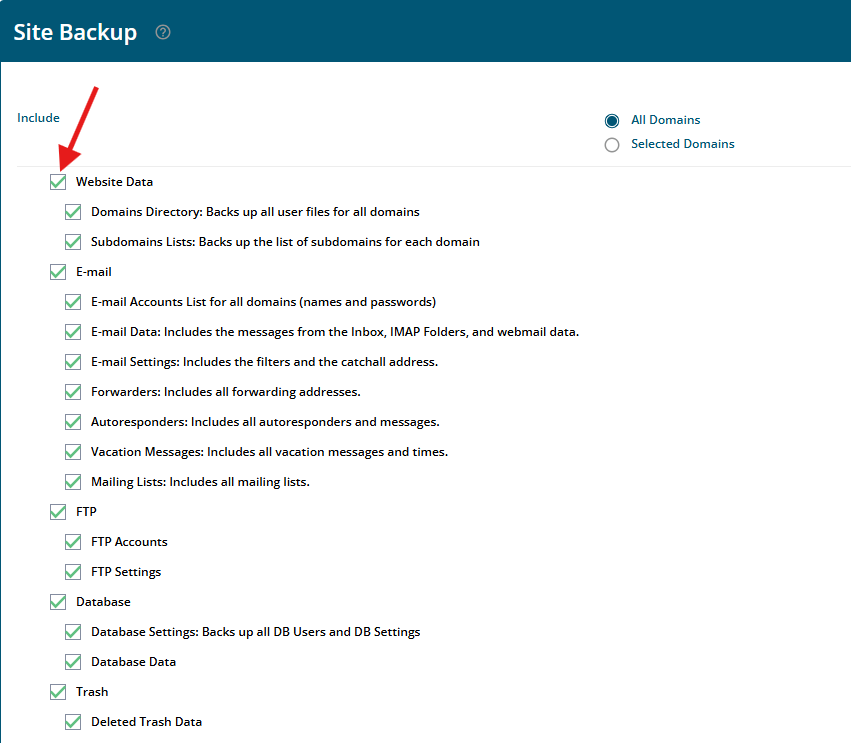851x743 pixels.
Task: Choose the Selected Domains option
Action: 612,145
